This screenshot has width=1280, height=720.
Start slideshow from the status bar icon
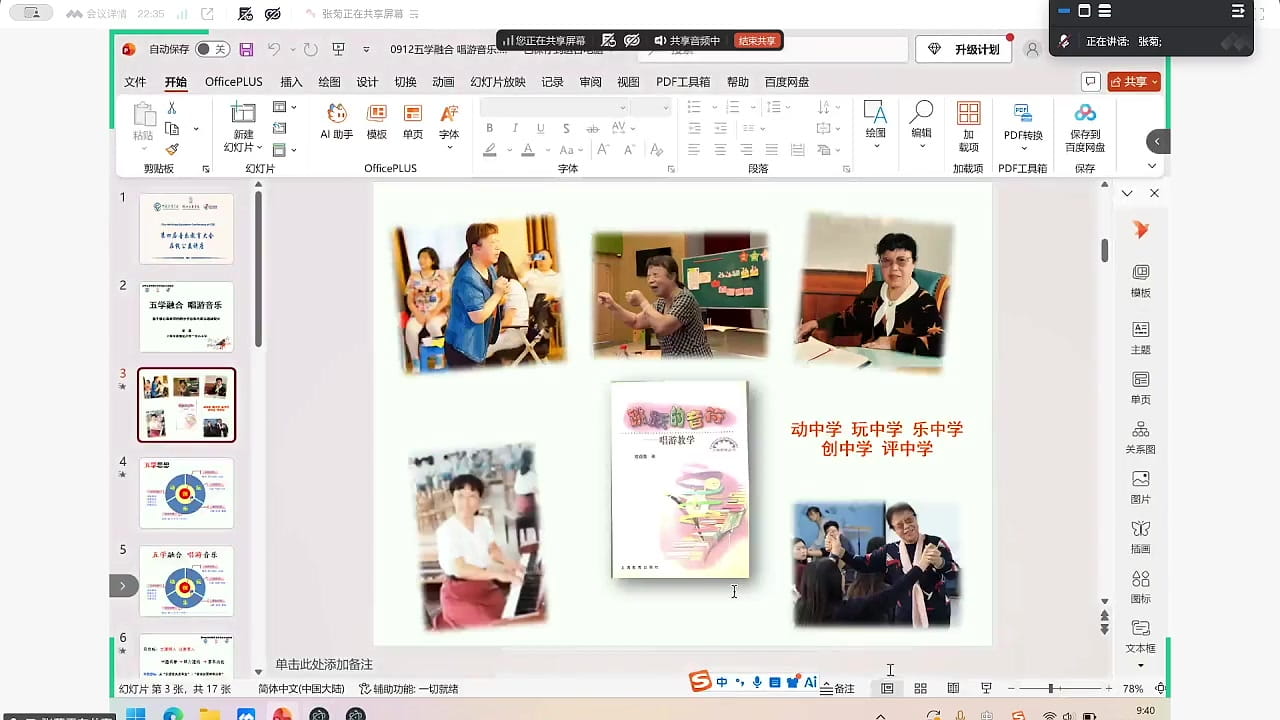click(x=986, y=689)
